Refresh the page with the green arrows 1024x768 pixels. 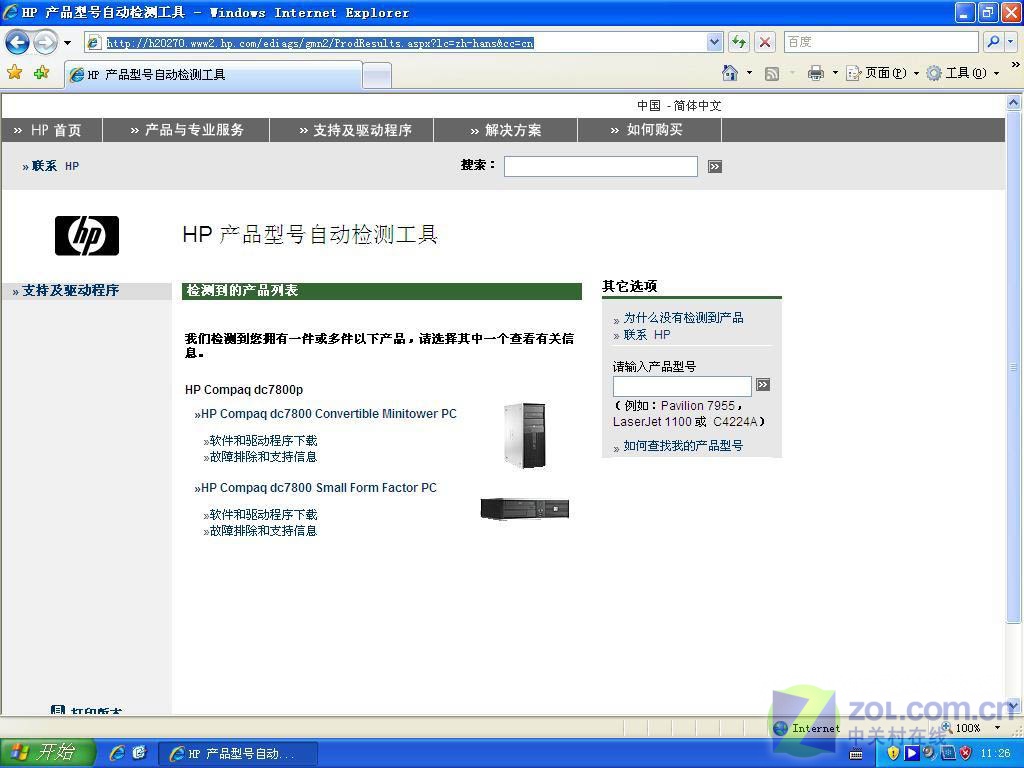pyautogui.click(x=739, y=43)
